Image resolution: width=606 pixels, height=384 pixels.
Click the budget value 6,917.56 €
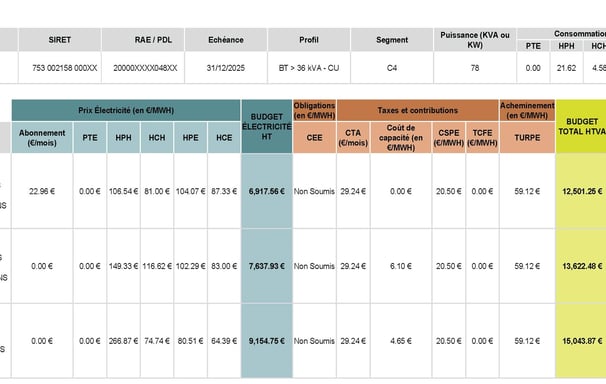click(x=267, y=191)
